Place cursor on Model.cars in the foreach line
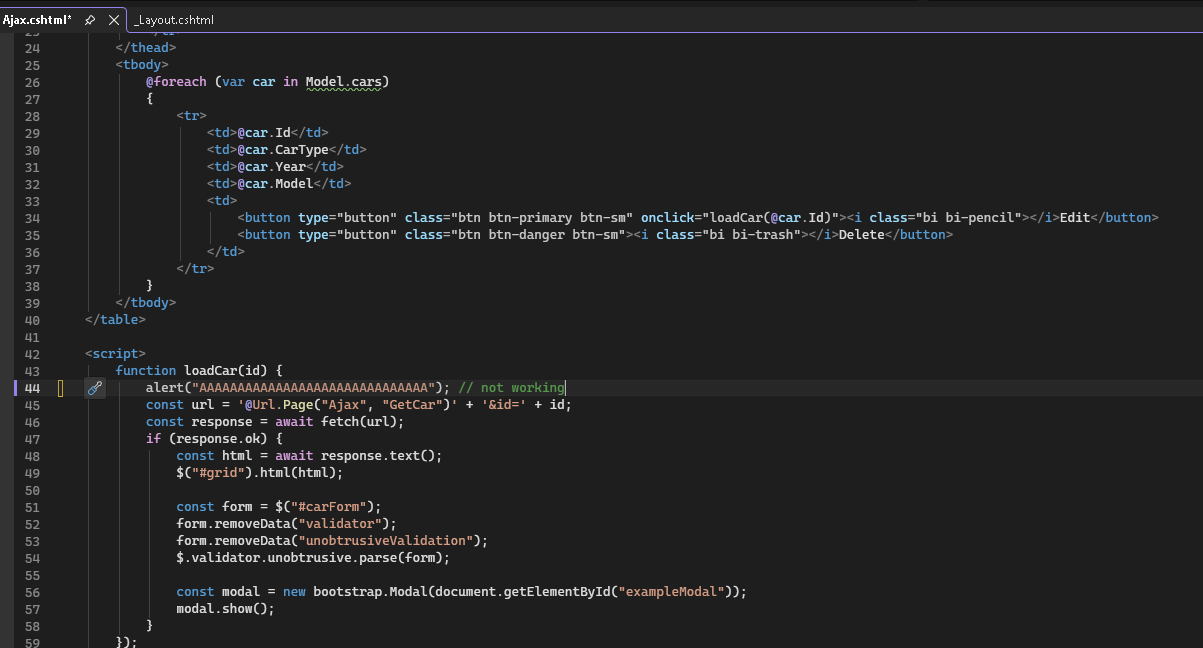This screenshot has height=648, width=1203. (x=343, y=82)
